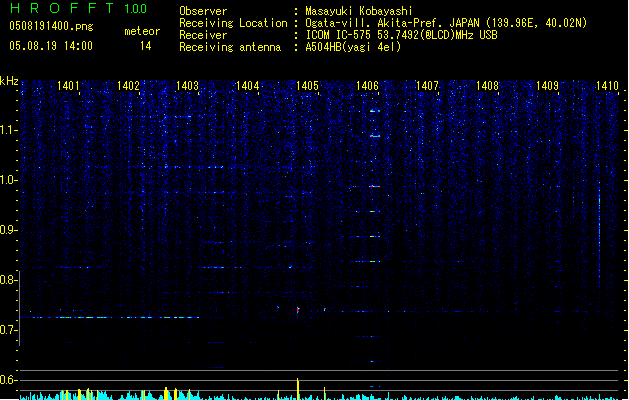Click the 1406 time axis marker
The image size is (629, 400).
(367, 86)
